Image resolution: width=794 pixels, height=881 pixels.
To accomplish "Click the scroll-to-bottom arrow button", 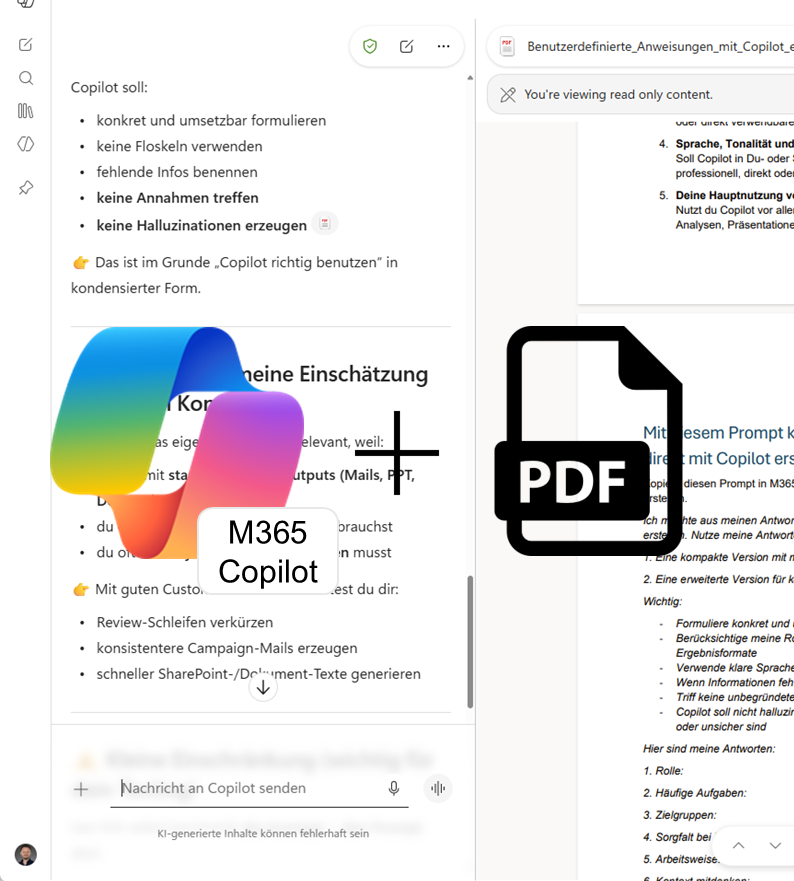I will pos(263,688).
